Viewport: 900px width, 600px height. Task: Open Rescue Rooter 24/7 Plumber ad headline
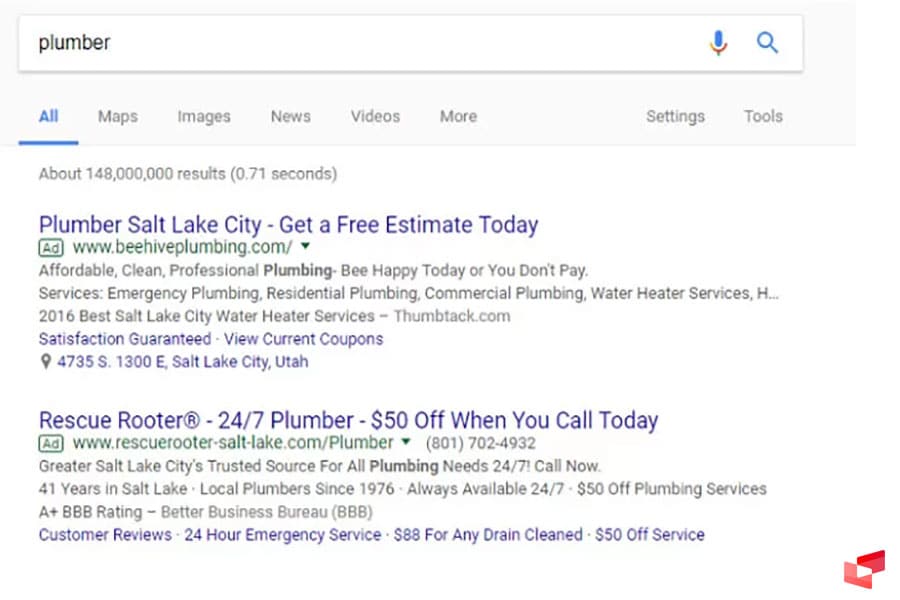tap(348, 420)
